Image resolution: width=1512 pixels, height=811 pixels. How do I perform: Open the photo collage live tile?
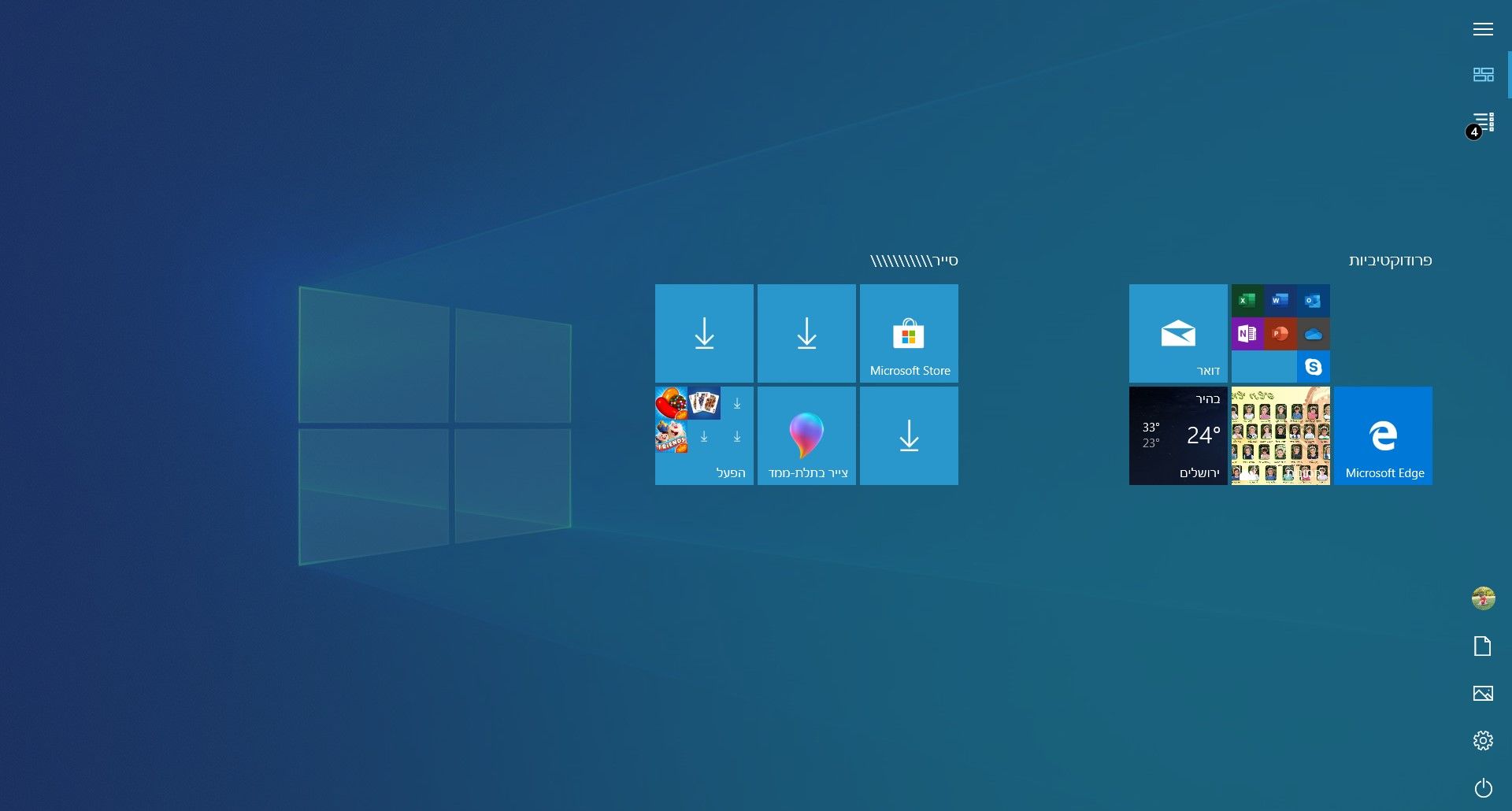click(x=1280, y=435)
